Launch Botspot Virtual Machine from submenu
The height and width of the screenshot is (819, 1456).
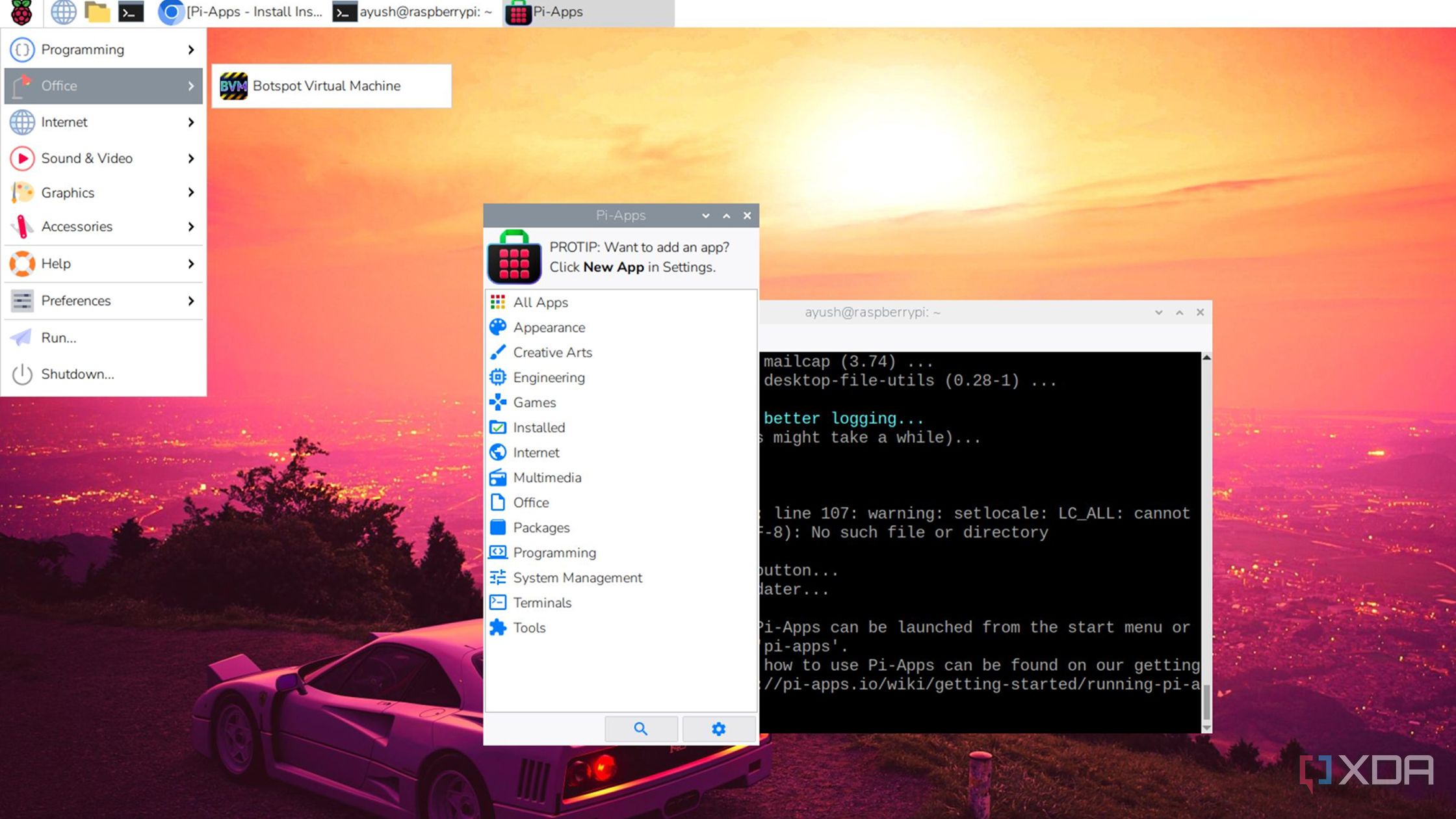coord(331,86)
